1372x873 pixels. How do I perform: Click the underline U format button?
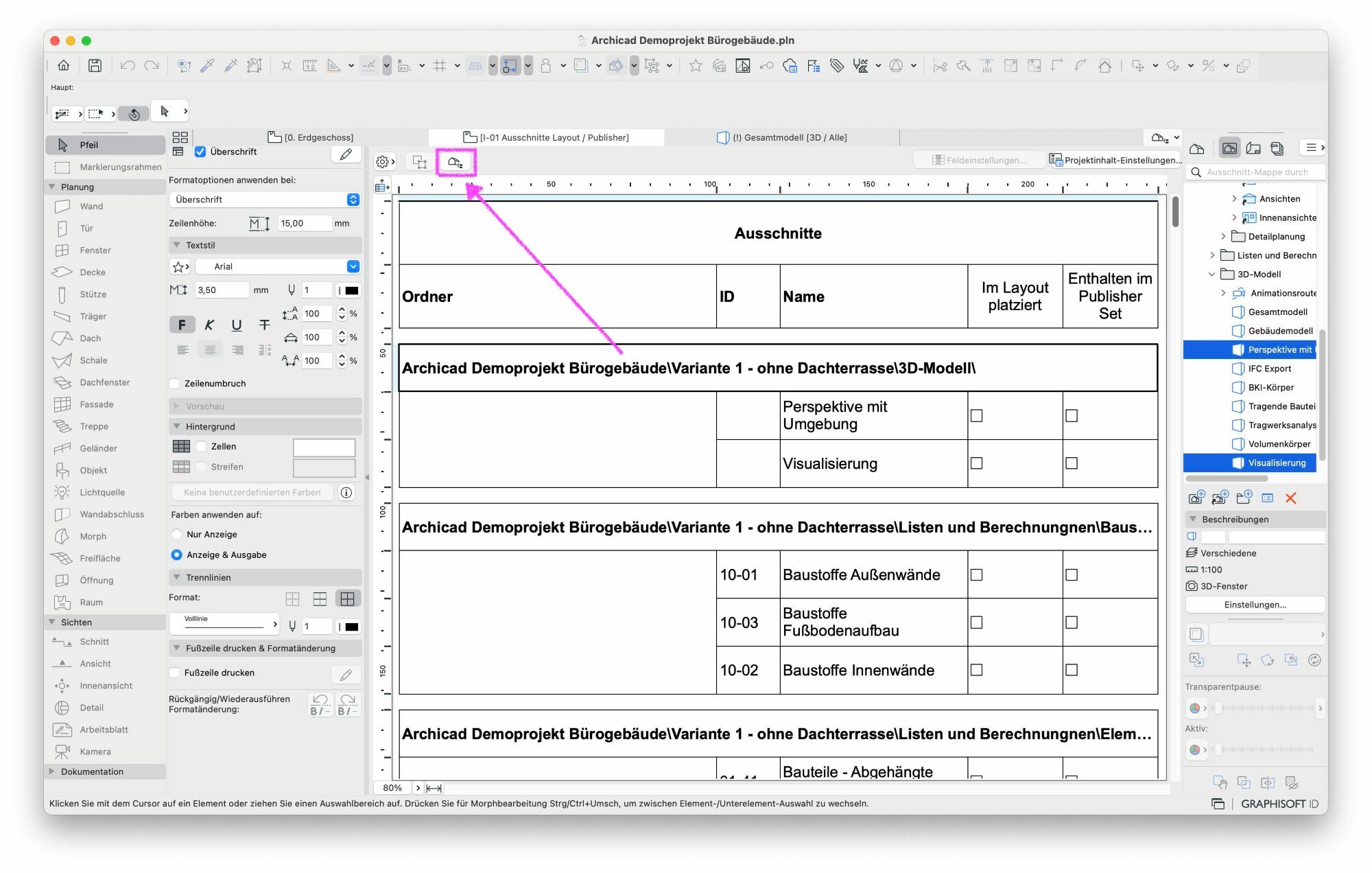click(x=237, y=325)
